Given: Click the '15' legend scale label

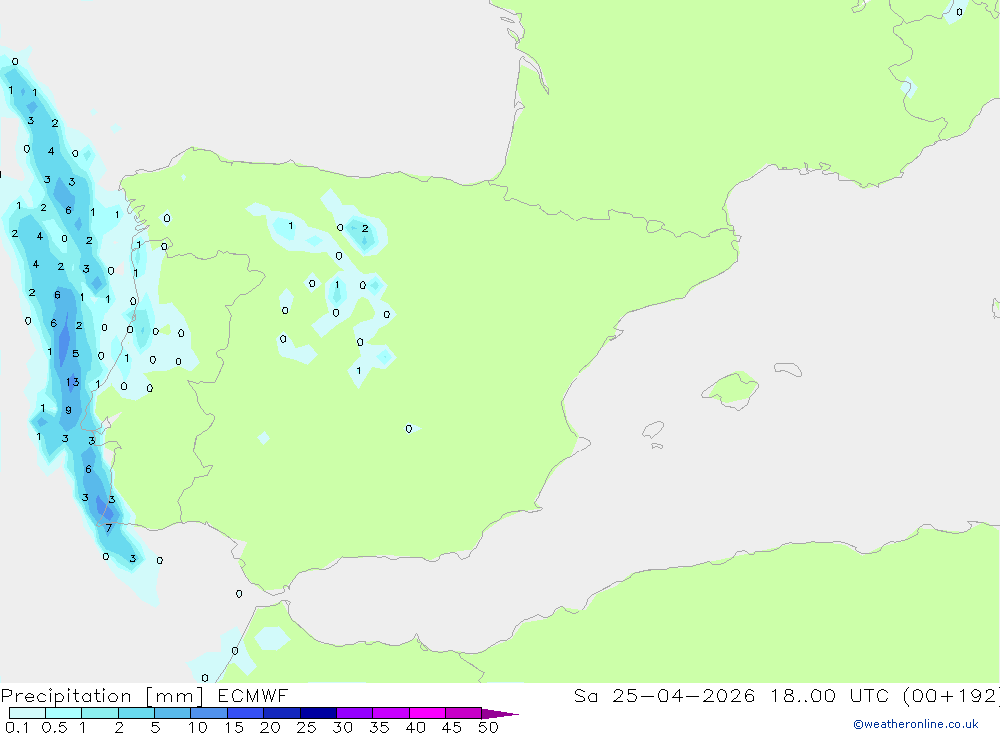Looking at the screenshot, I should [234, 727].
